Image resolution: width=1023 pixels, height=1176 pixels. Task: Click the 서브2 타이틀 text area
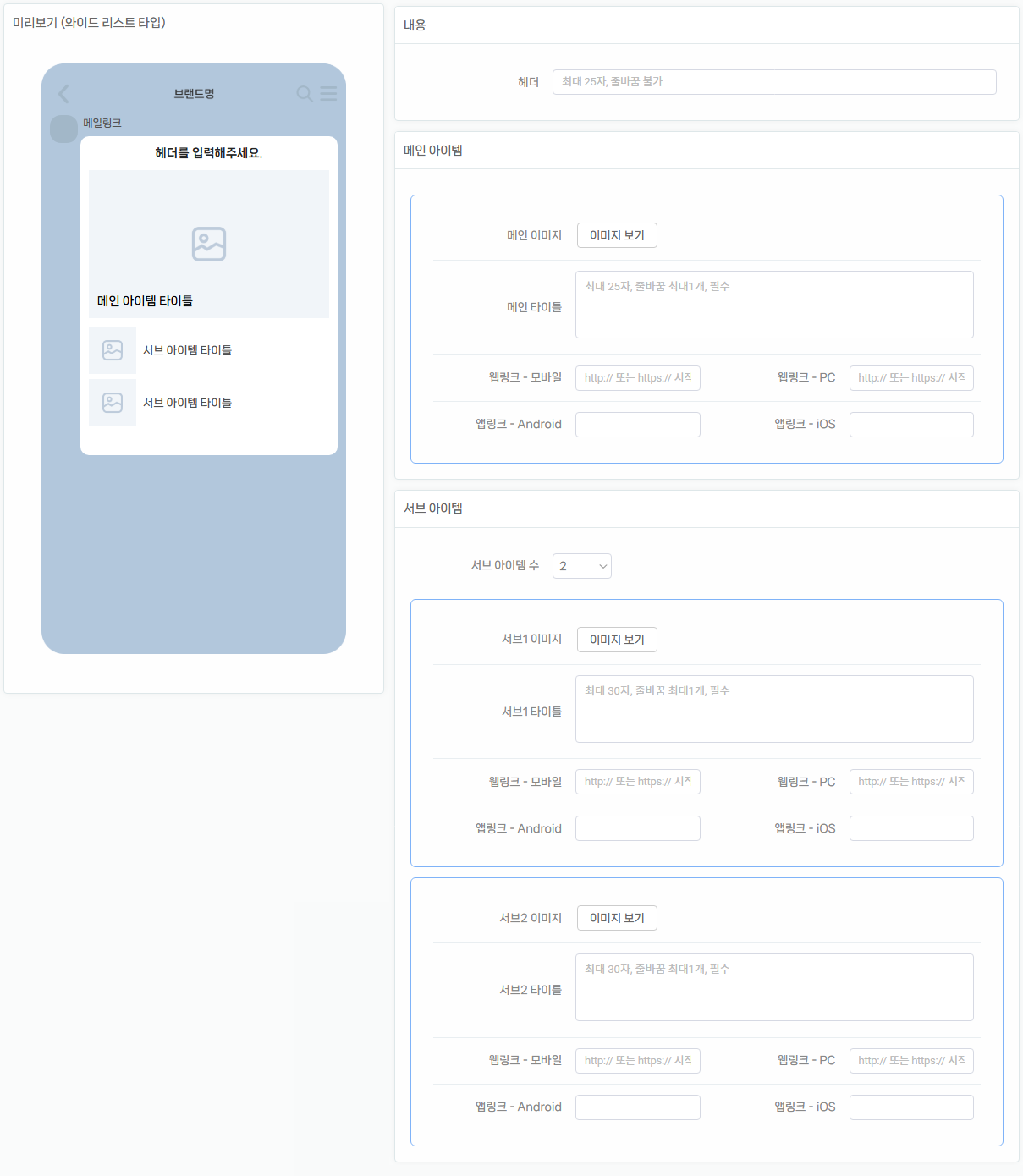tap(774, 987)
